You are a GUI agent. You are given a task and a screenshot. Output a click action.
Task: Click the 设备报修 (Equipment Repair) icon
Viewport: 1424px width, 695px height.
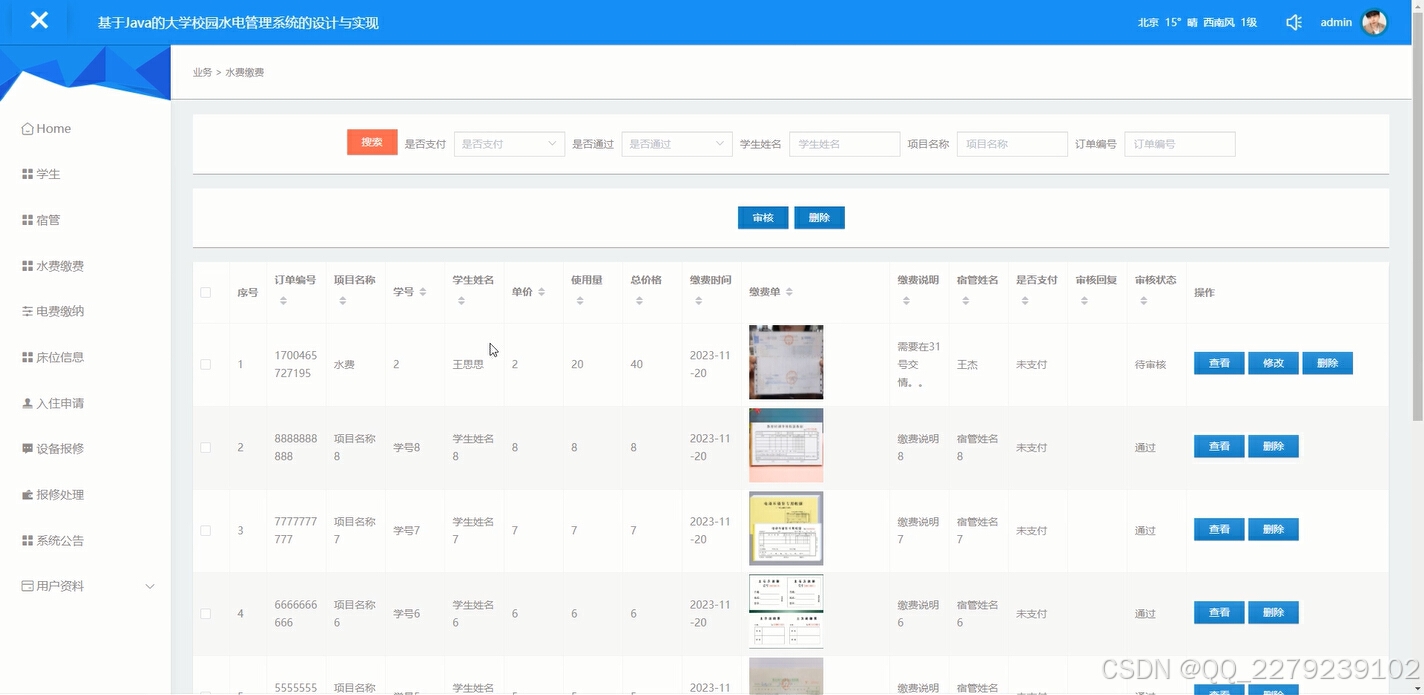(27, 448)
